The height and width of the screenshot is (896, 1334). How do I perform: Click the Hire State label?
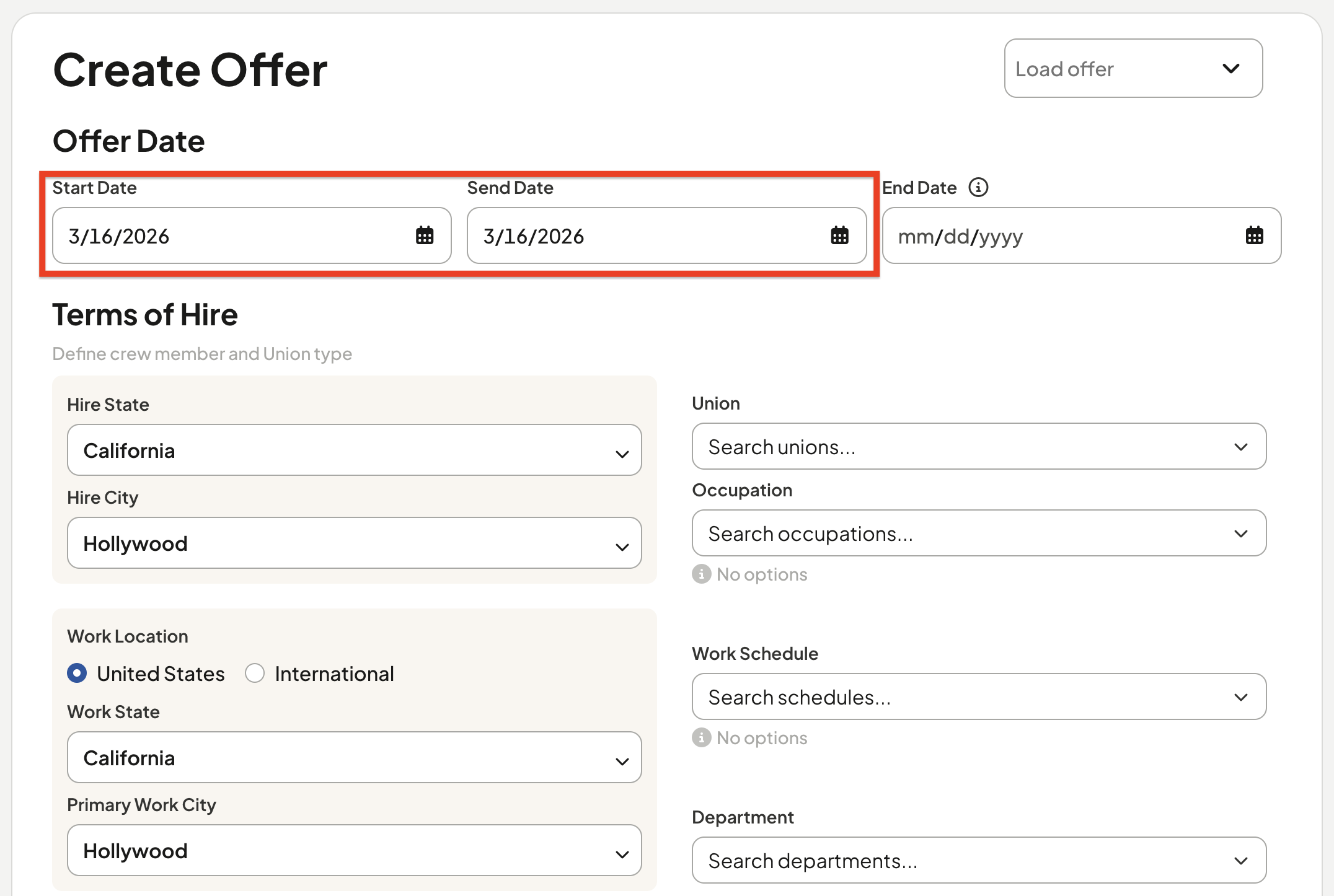coord(108,405)
